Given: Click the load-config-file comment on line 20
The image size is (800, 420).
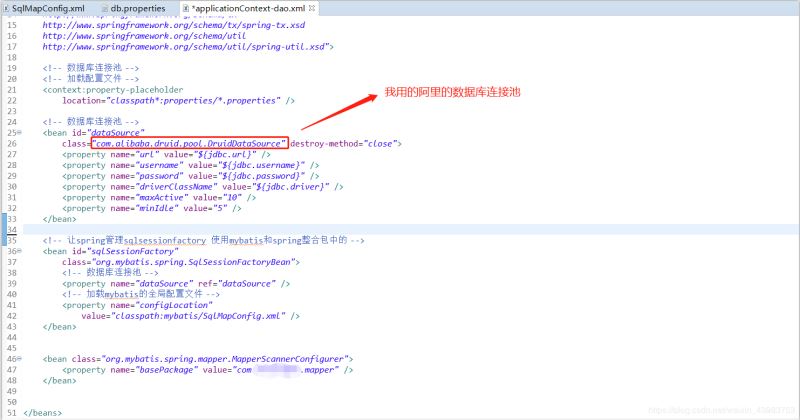Looking at the screenshot, I should [91, 79].
